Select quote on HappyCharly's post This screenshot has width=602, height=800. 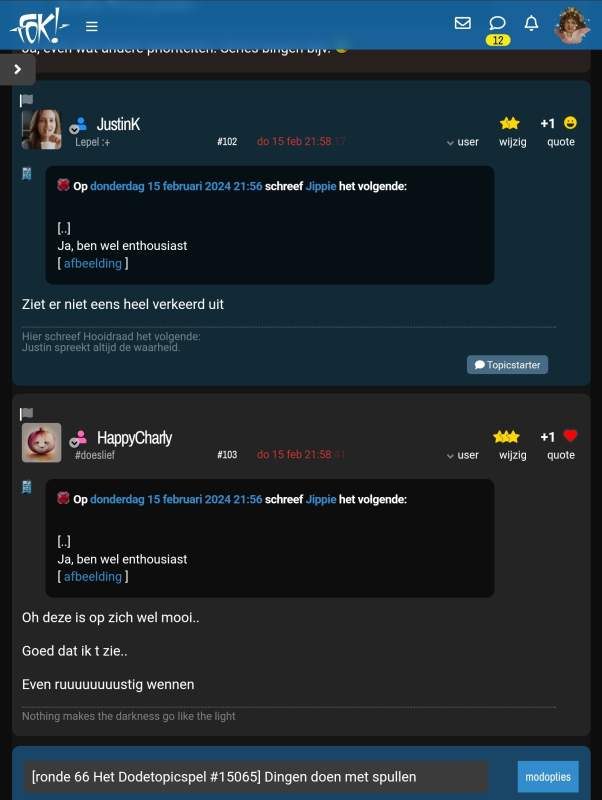(x=561, y=455)
